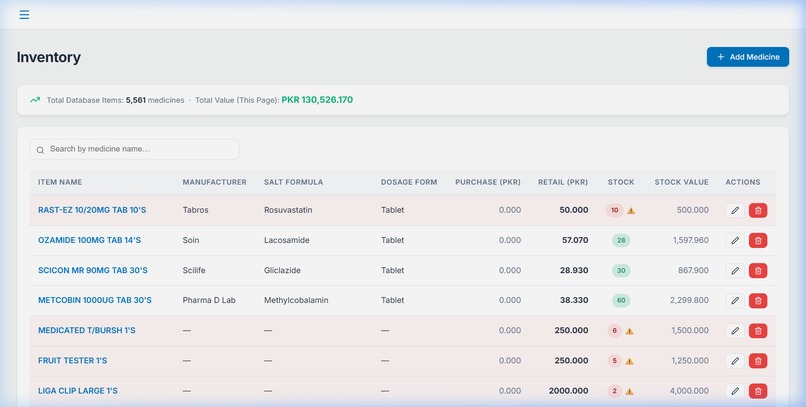This screenshot has width=806, height=407.
Task: Click the Lacosamide salt formula cell
Action: 287,240
